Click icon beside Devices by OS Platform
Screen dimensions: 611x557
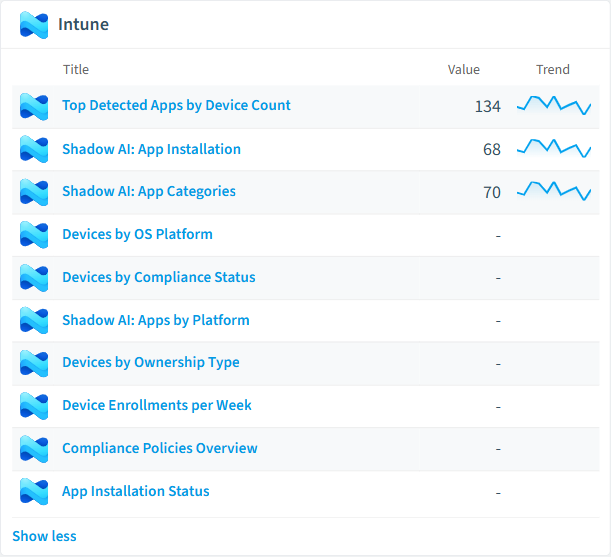34,235
